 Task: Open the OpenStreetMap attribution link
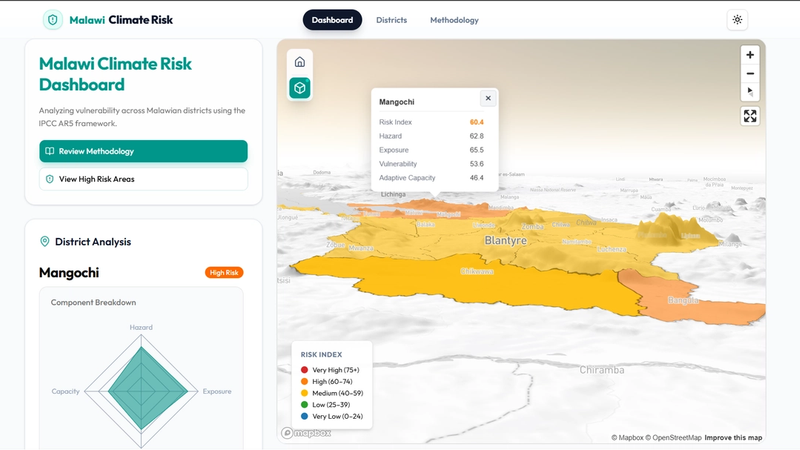[673, 438]
